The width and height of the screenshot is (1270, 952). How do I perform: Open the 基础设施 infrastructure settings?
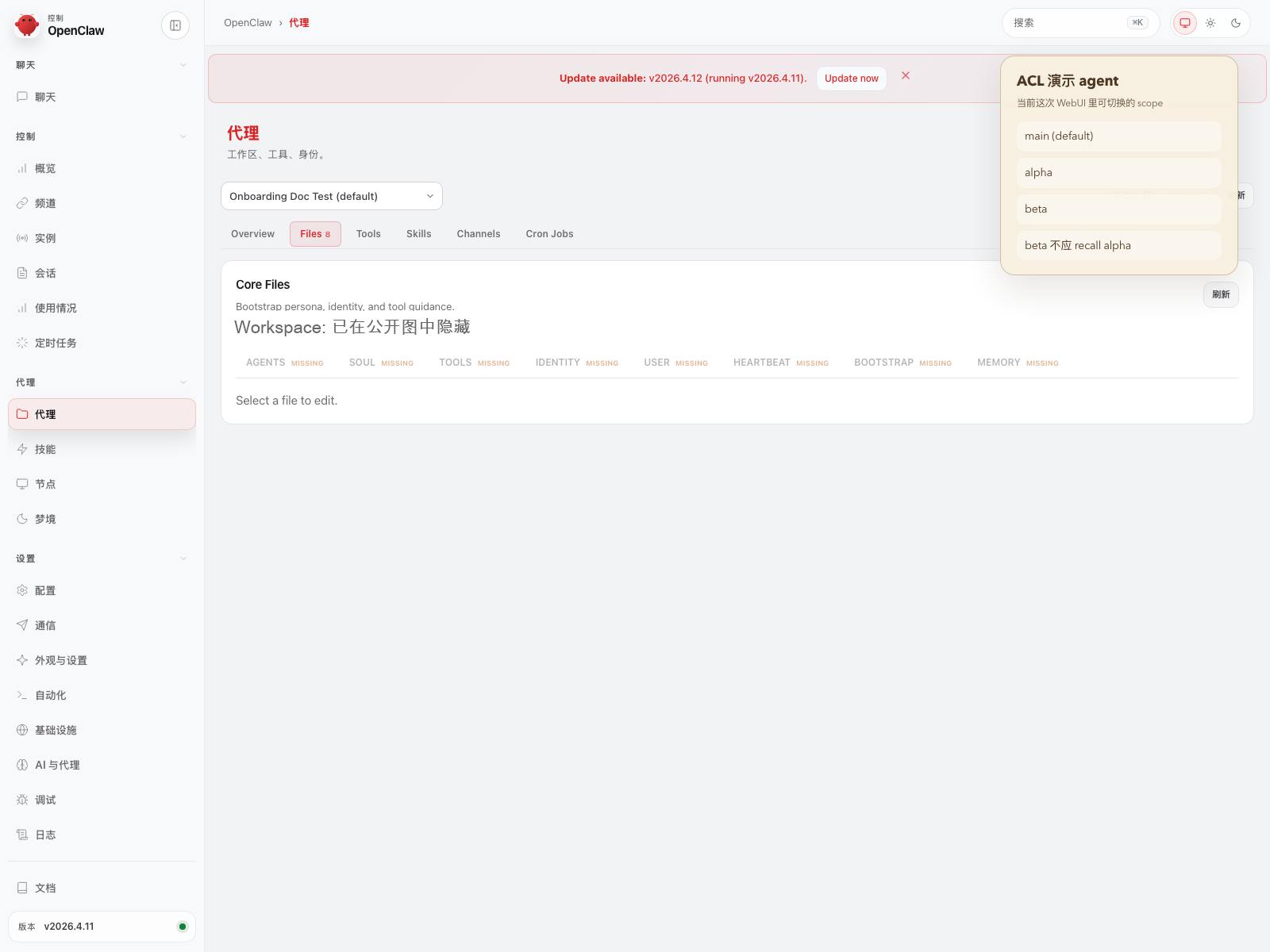102,730
